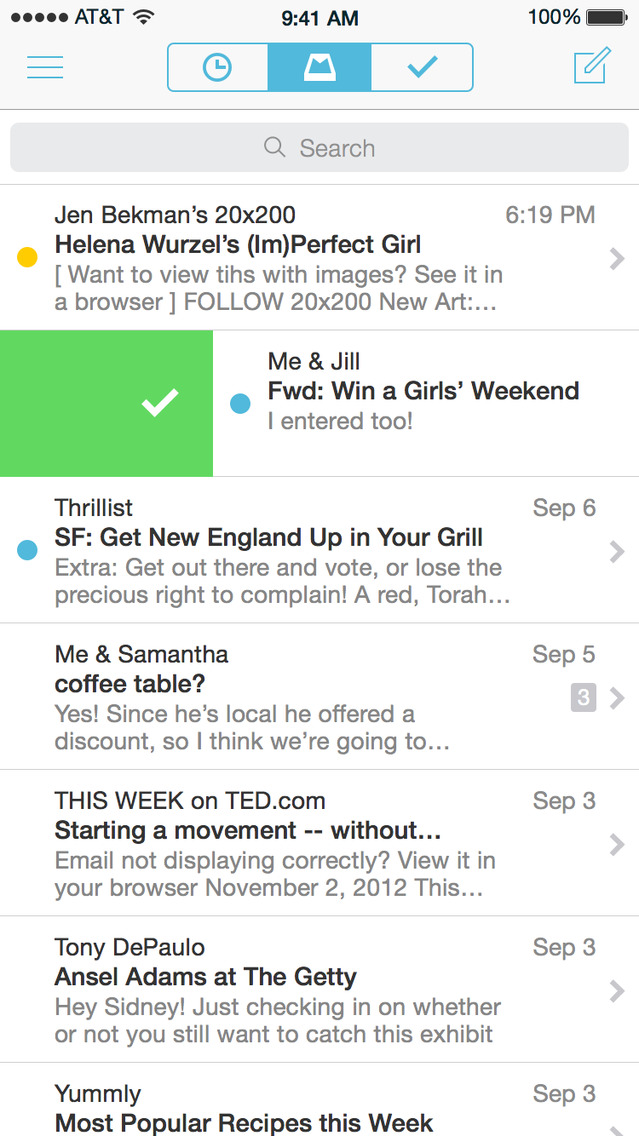Expand Helena Wurzel's email via chevron
The image size is (639, 1136).
click(616, 259)
